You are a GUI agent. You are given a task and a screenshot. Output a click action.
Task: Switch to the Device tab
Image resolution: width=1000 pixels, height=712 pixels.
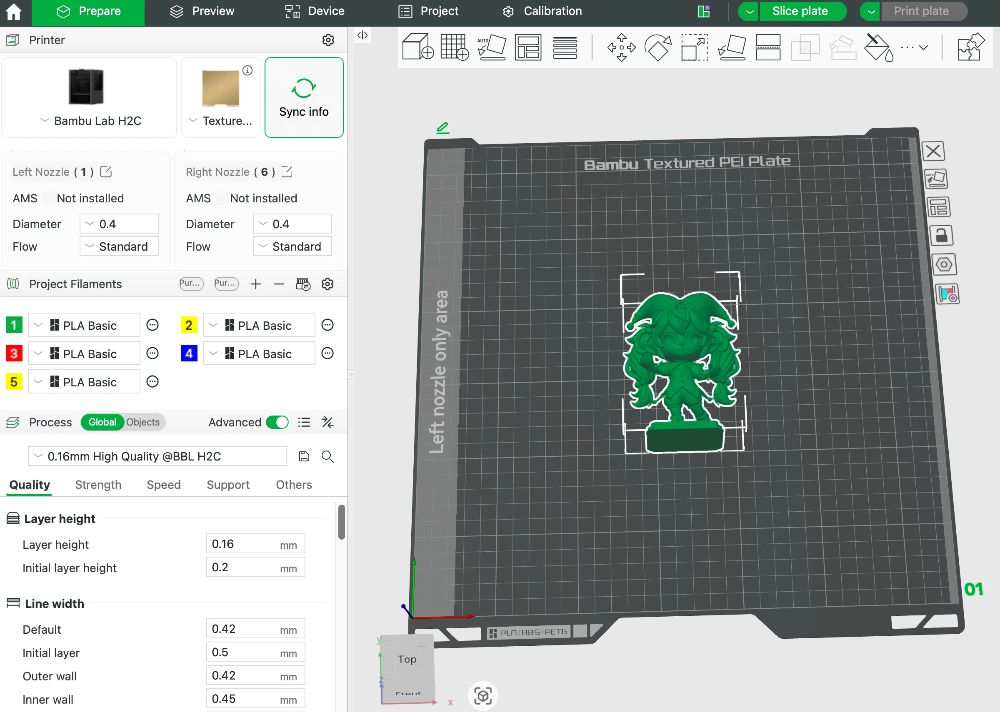click(314, 11)
